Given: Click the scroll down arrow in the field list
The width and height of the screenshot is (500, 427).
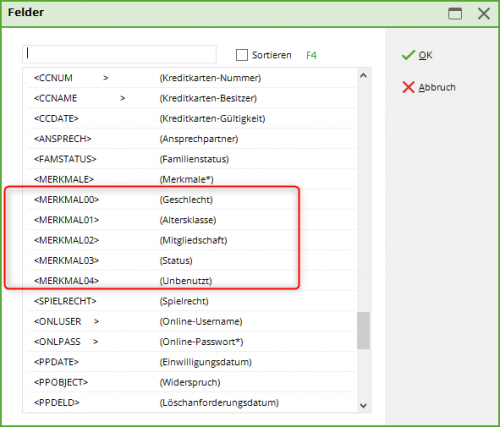Looking at the screenshot, I should pyautogui.click(x=363, y=406).
